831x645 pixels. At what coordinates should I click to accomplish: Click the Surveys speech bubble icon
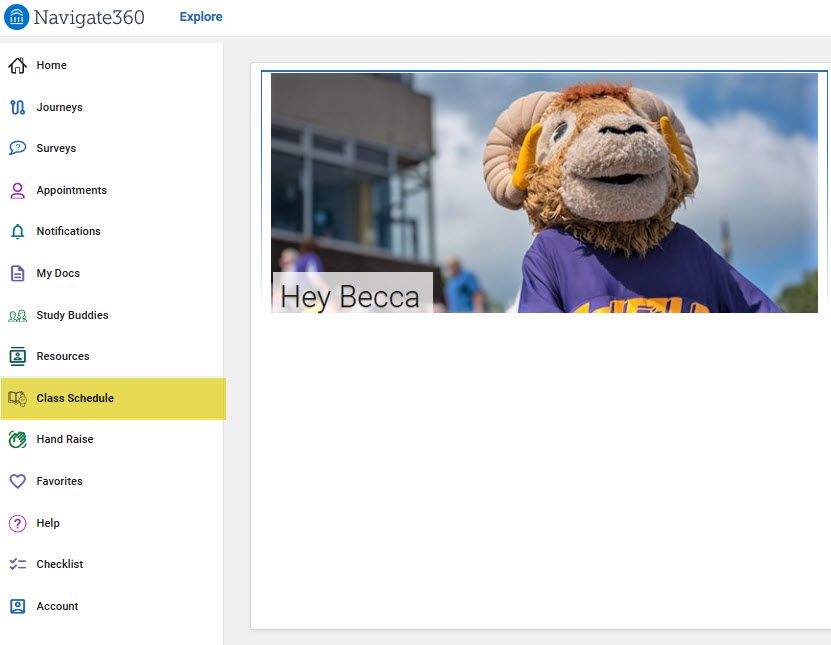point(17,148)
